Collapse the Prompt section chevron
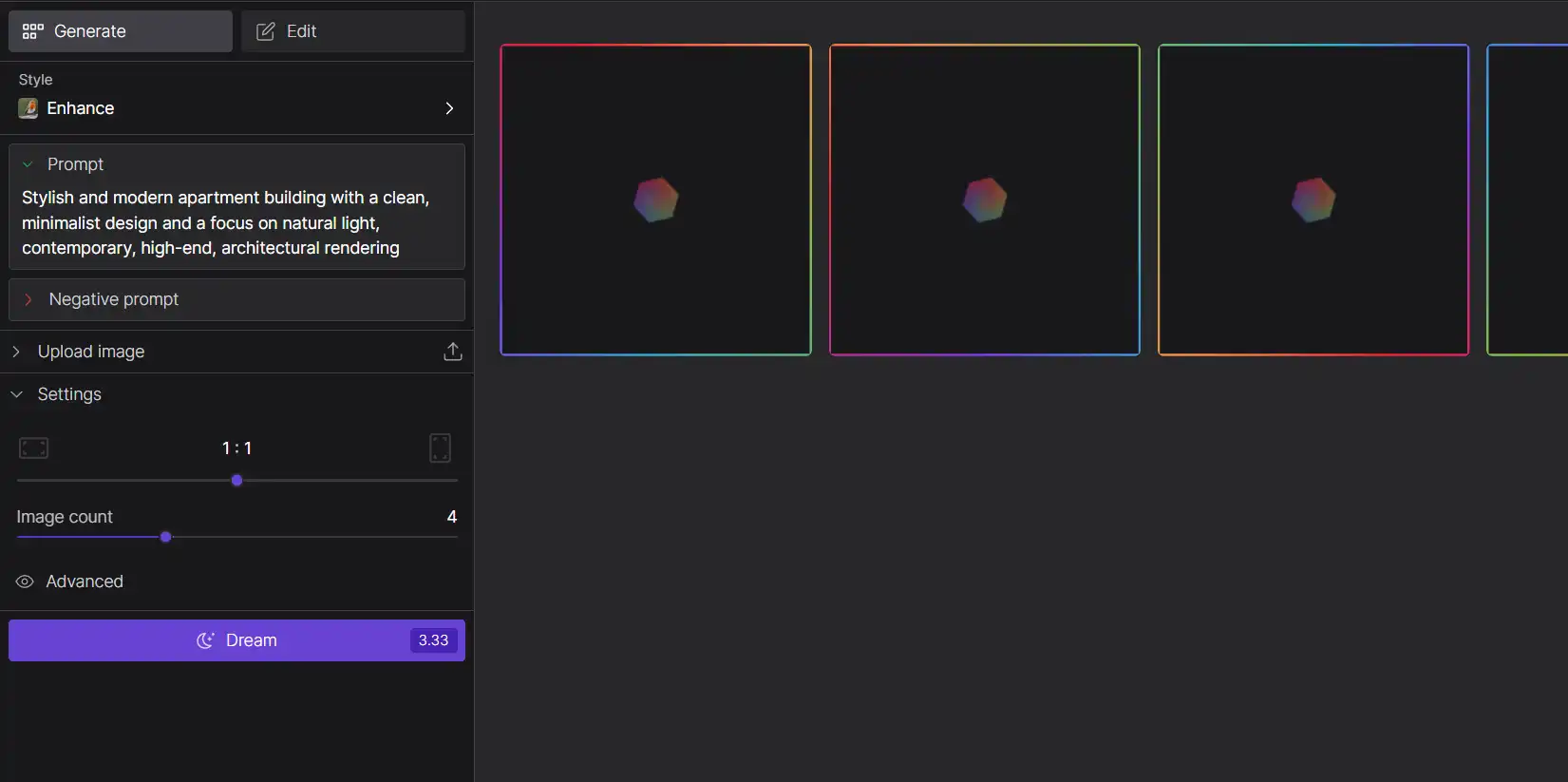This screenshot has height=782, width=1568. click(28, 164)
